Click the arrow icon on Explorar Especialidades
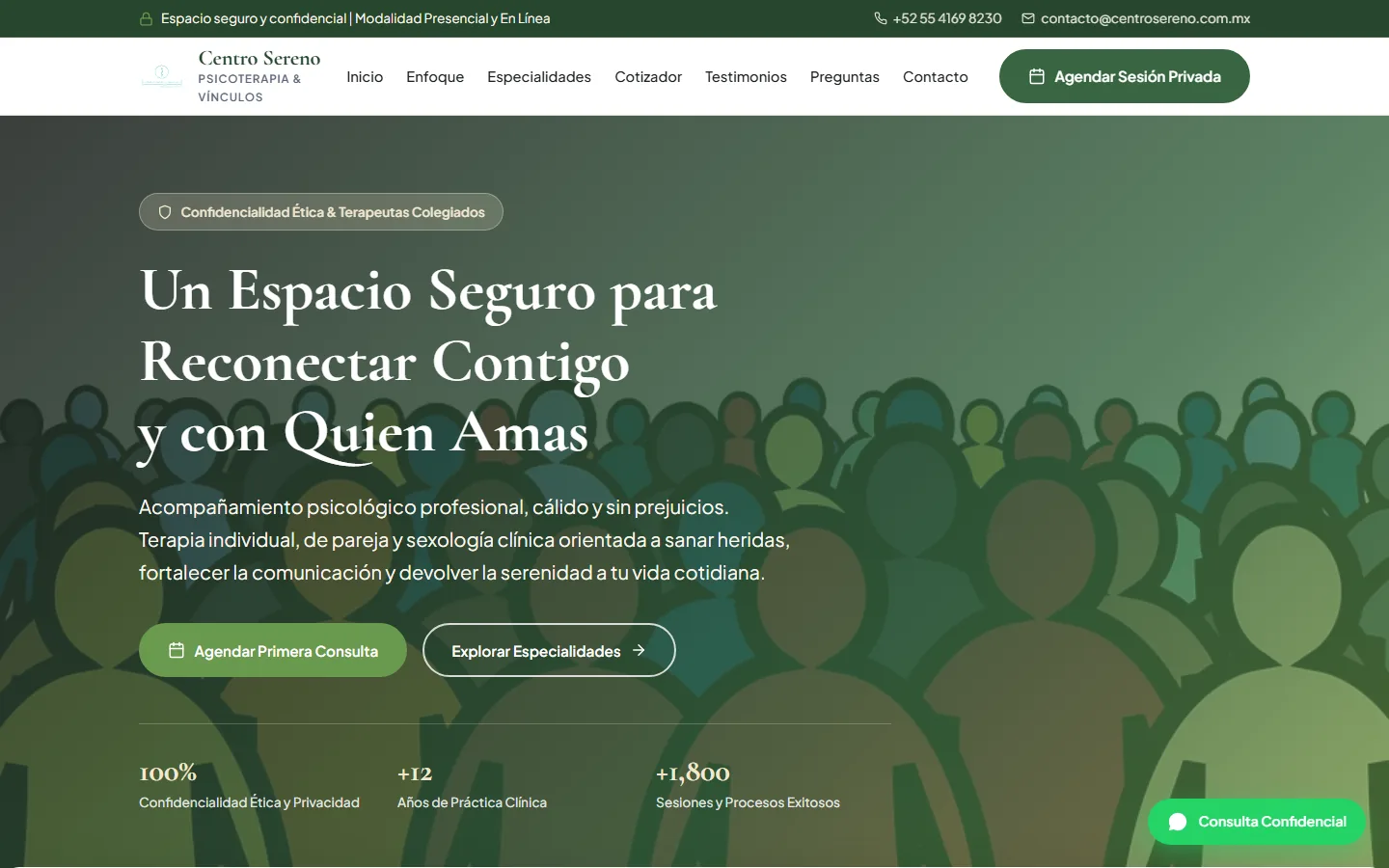The width and height of the screenshot is (1389, 868). tap(639, 650)
